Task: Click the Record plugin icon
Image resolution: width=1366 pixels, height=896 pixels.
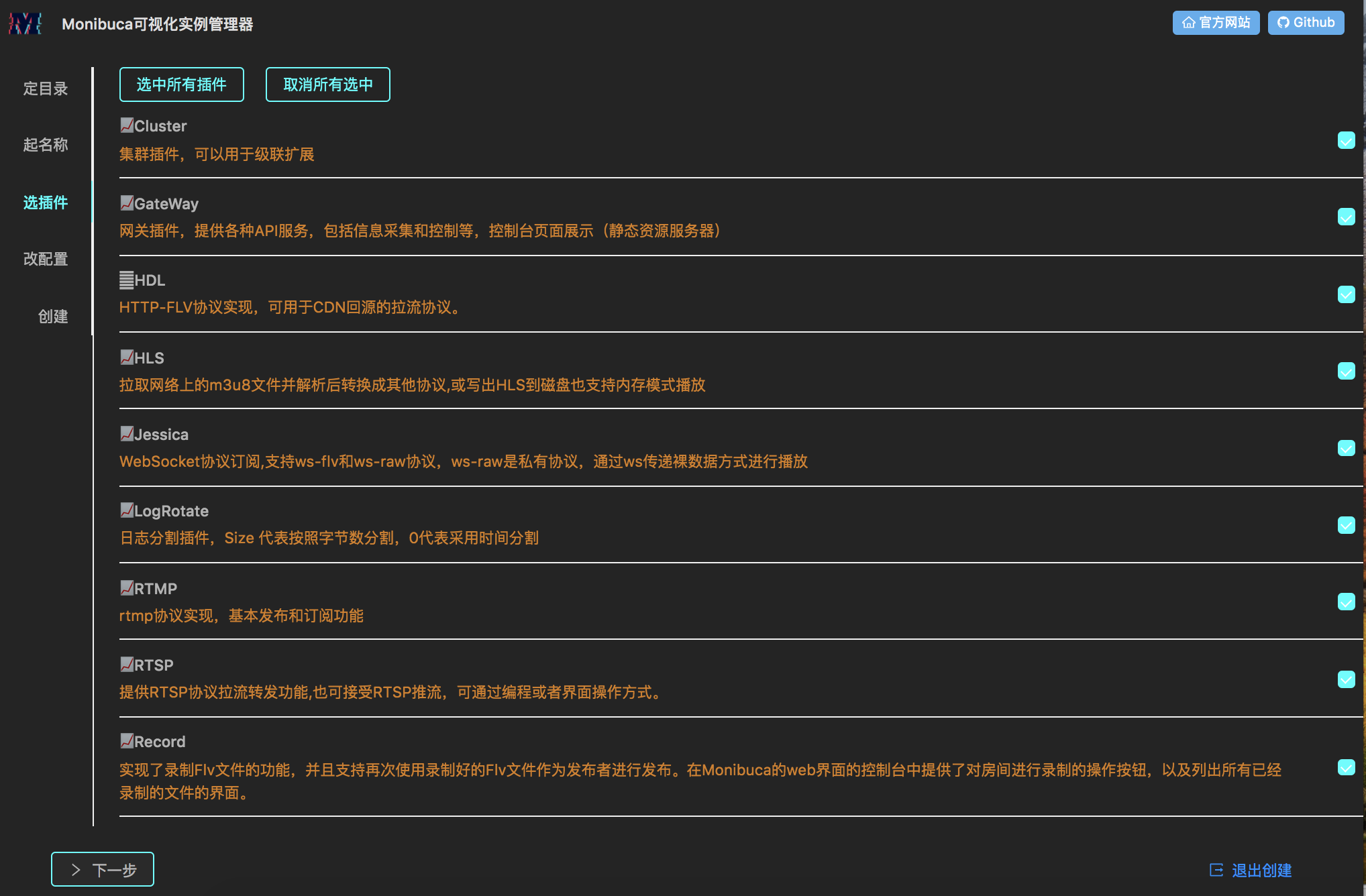Action: click(127, 741)
